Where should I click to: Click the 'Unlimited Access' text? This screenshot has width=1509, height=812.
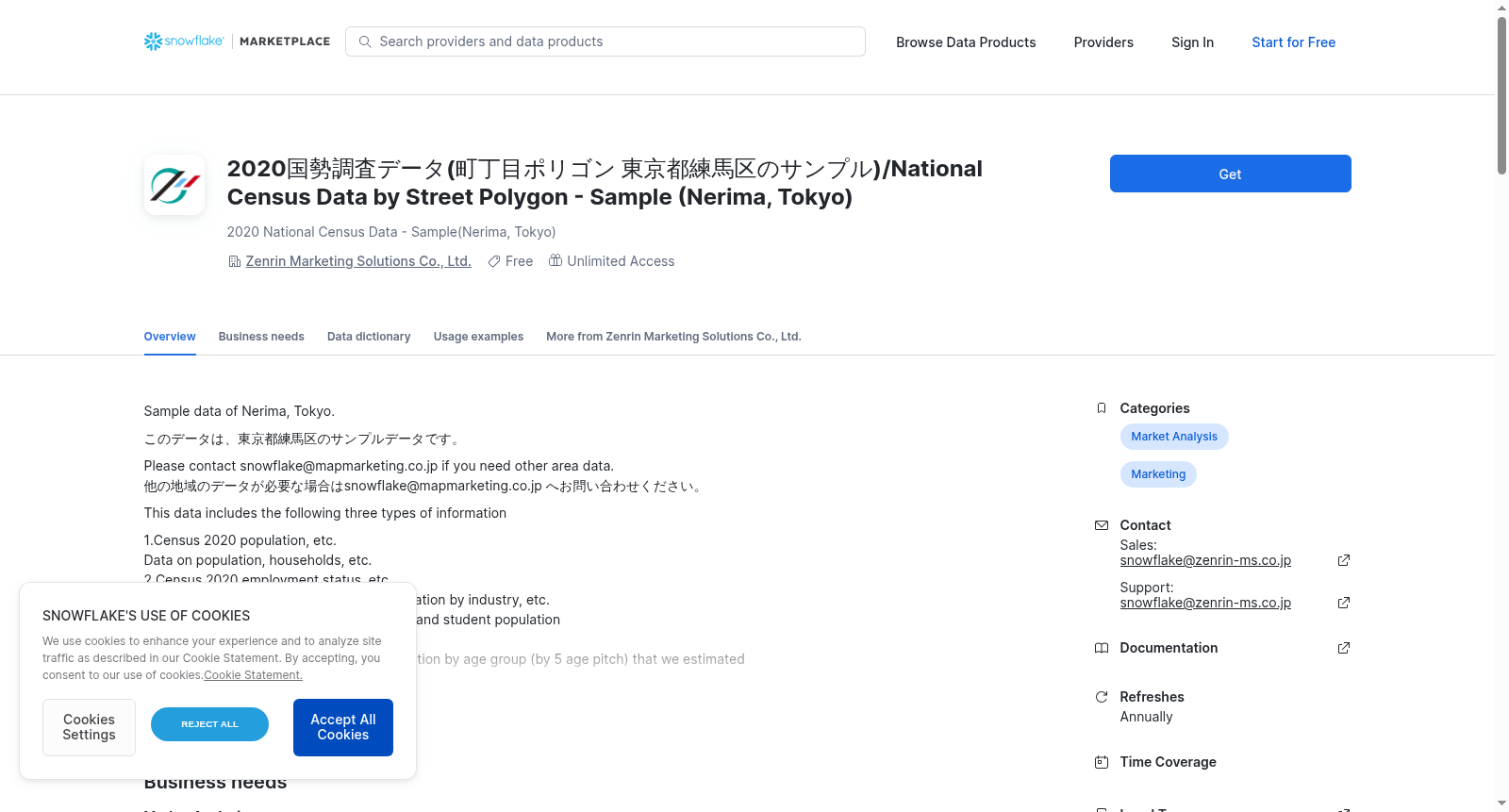pyautogui.click(x=621, y=261)
